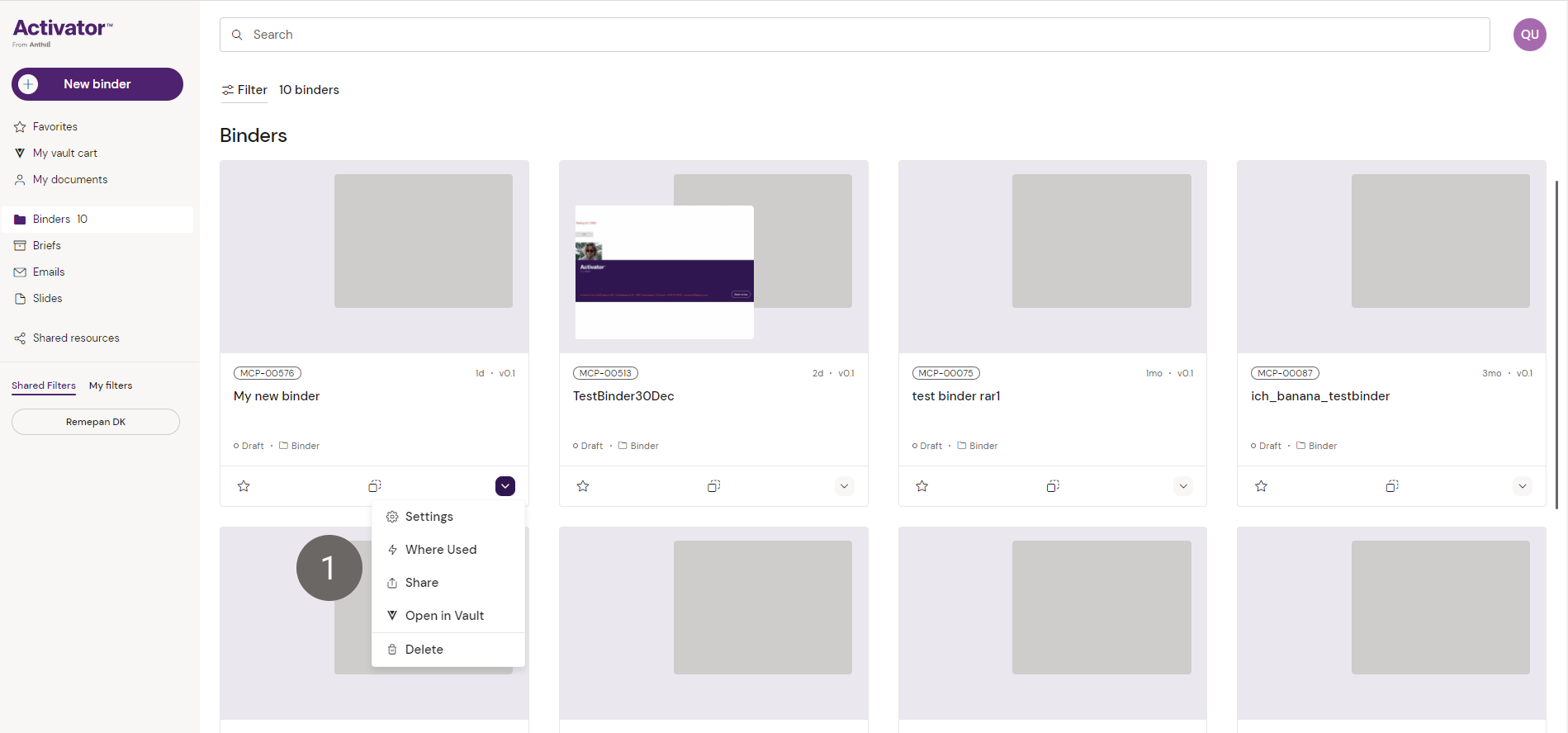
Task: Open the ich_banana_testbinder options chevron
Action: (x=1523, y=486)
